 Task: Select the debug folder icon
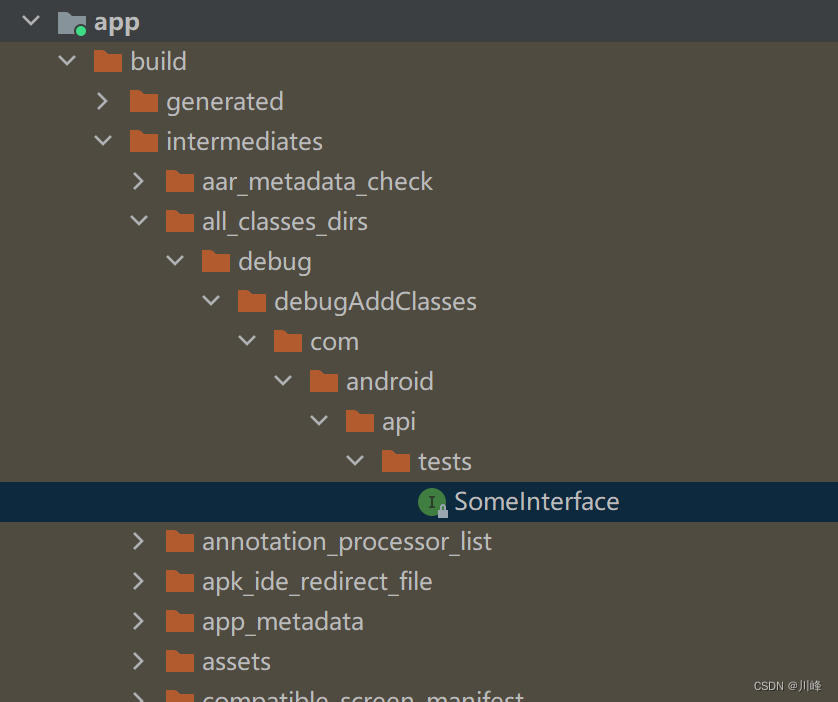click(216, 261)
